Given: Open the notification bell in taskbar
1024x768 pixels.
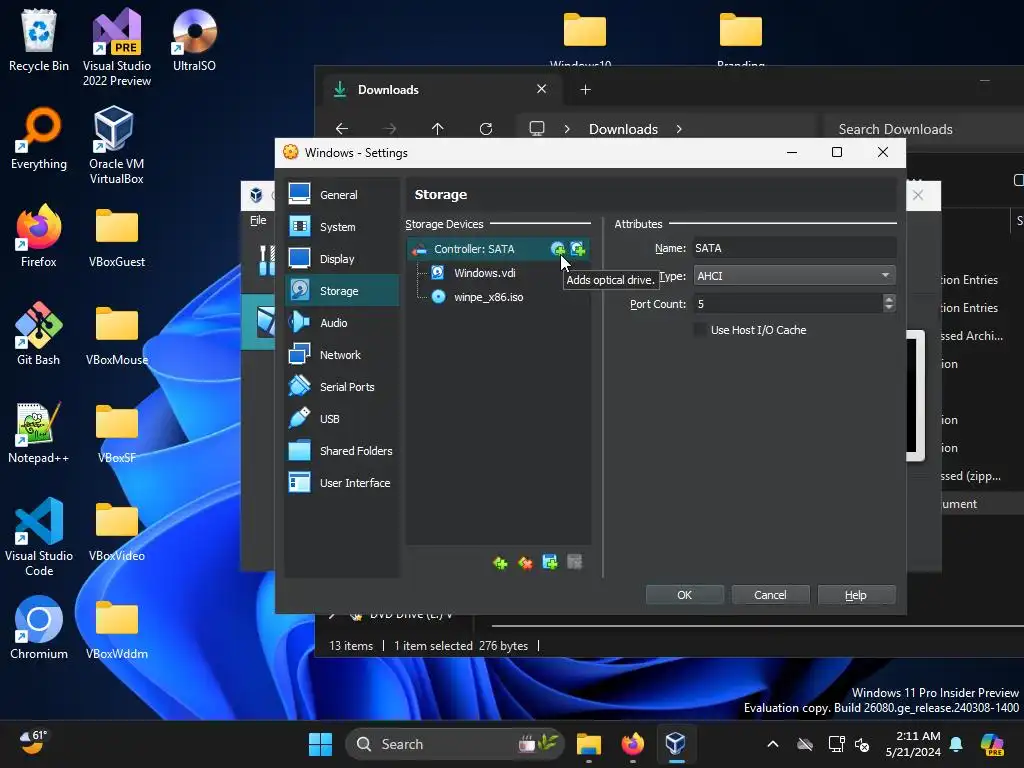Looking at the screenshot, I should click(x=956, y=744).
